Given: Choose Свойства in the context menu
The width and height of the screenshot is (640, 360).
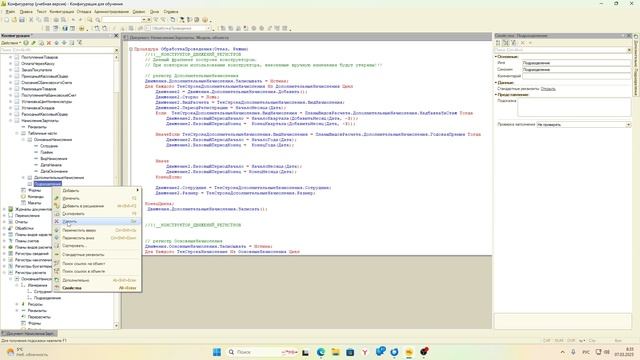Looking at the screenshot, I should (x=97, y=288).
